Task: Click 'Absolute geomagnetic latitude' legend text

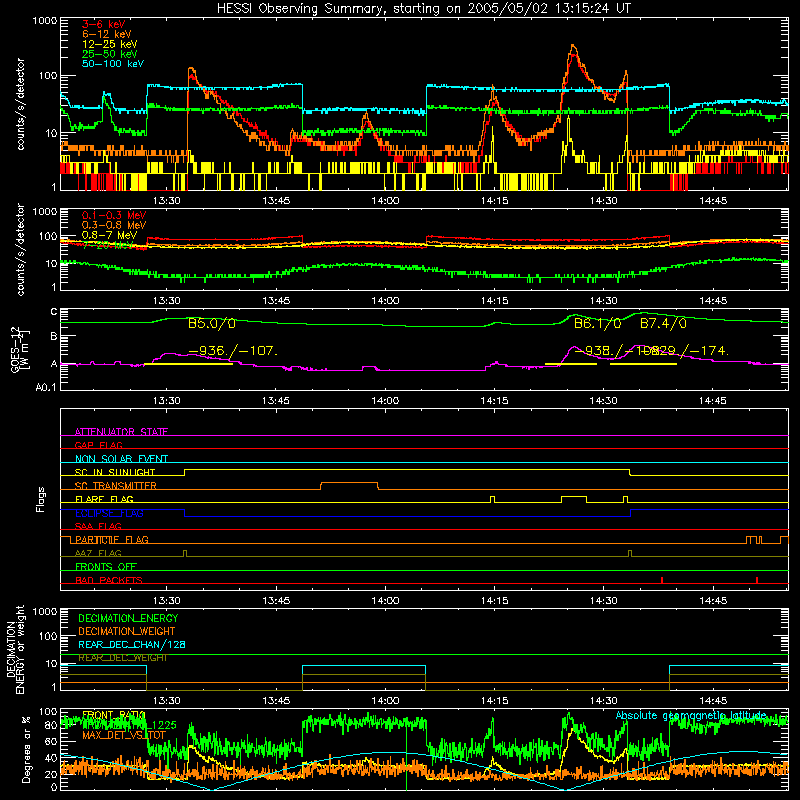Action: click(691, 715)
